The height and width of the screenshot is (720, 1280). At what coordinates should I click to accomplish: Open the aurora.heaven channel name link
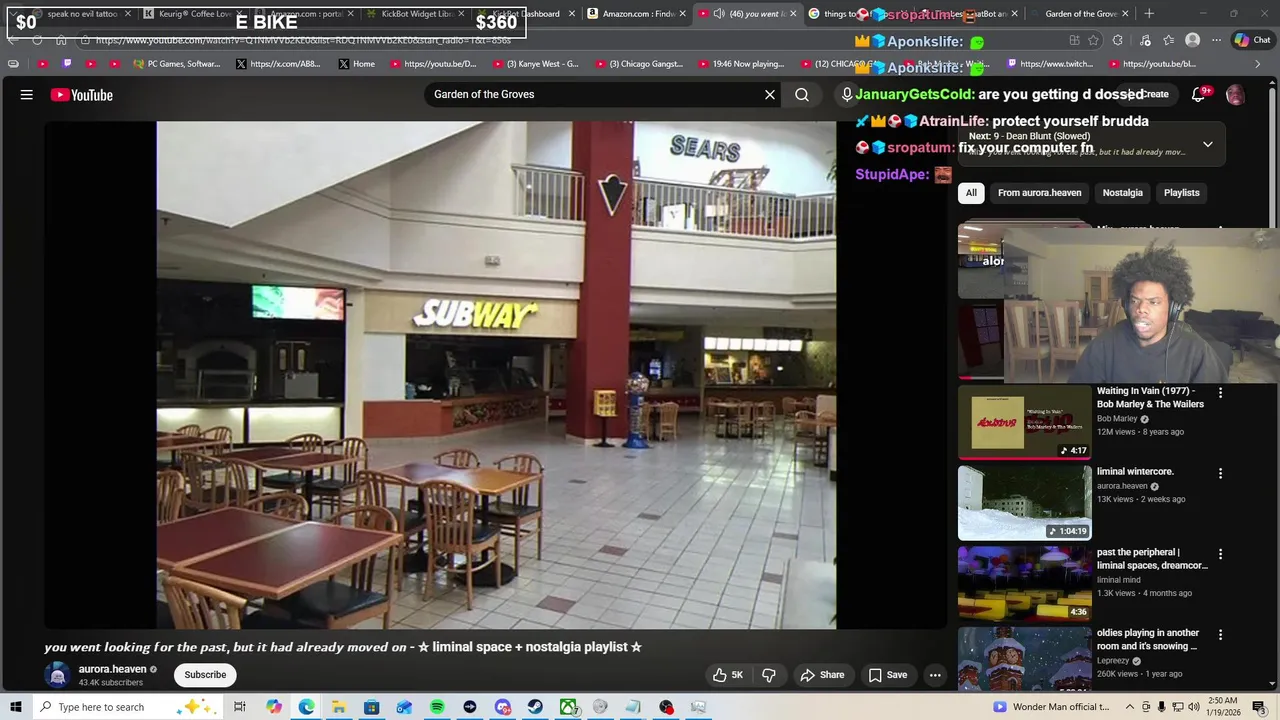tap(112, 669)
